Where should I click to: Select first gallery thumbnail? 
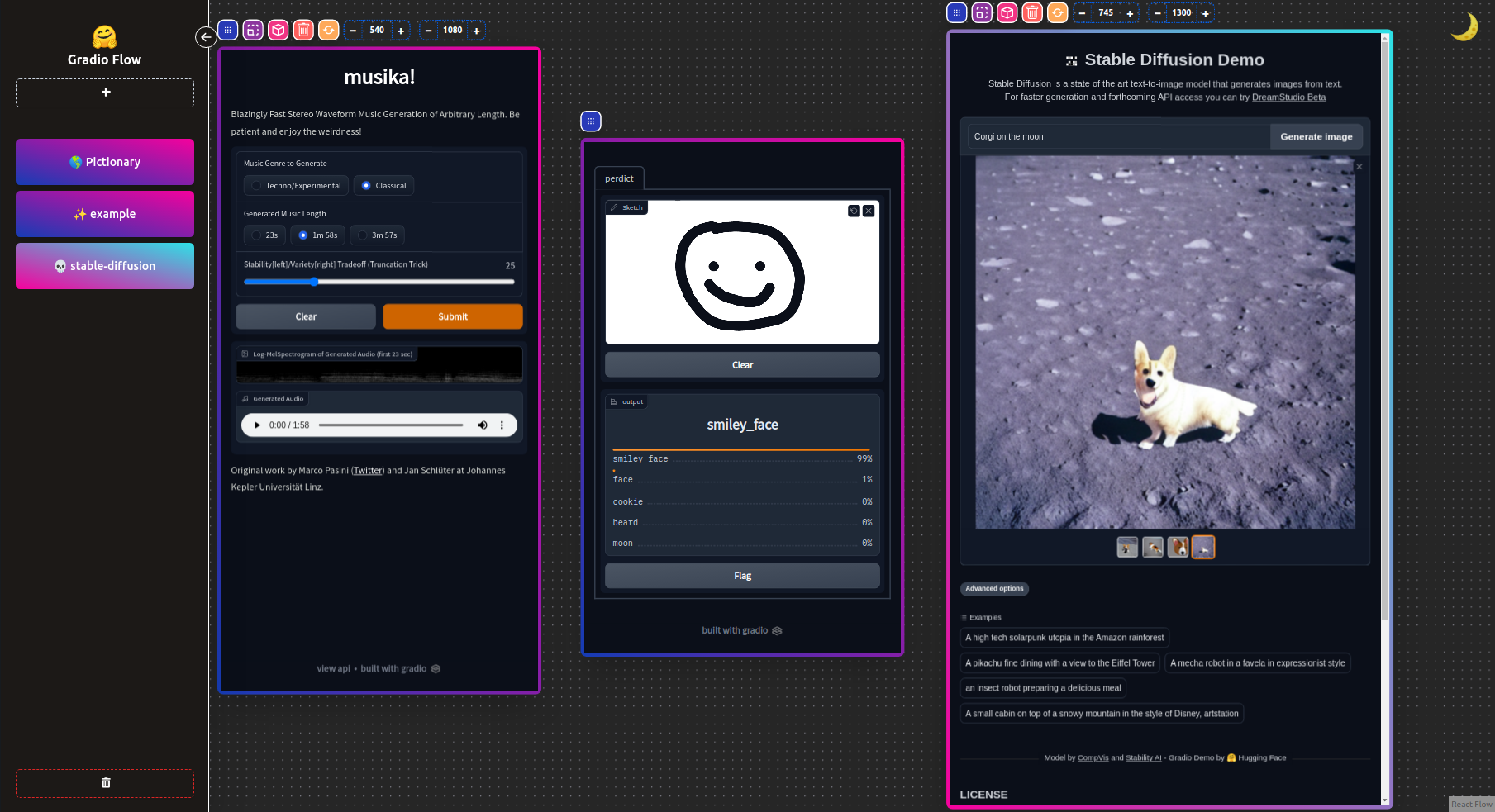1127,548
